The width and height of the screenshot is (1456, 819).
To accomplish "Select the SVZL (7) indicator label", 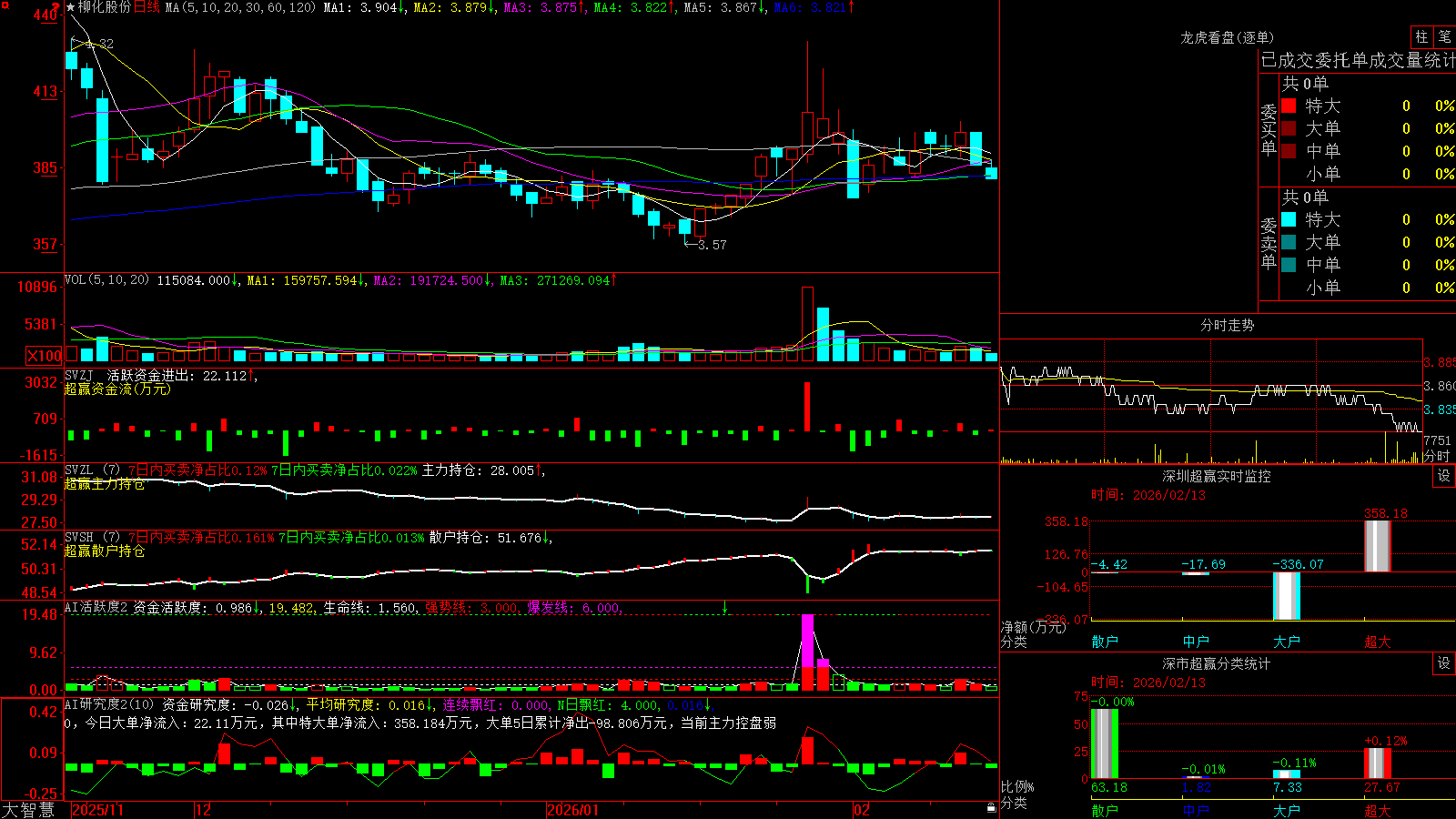I will (92, 470).
